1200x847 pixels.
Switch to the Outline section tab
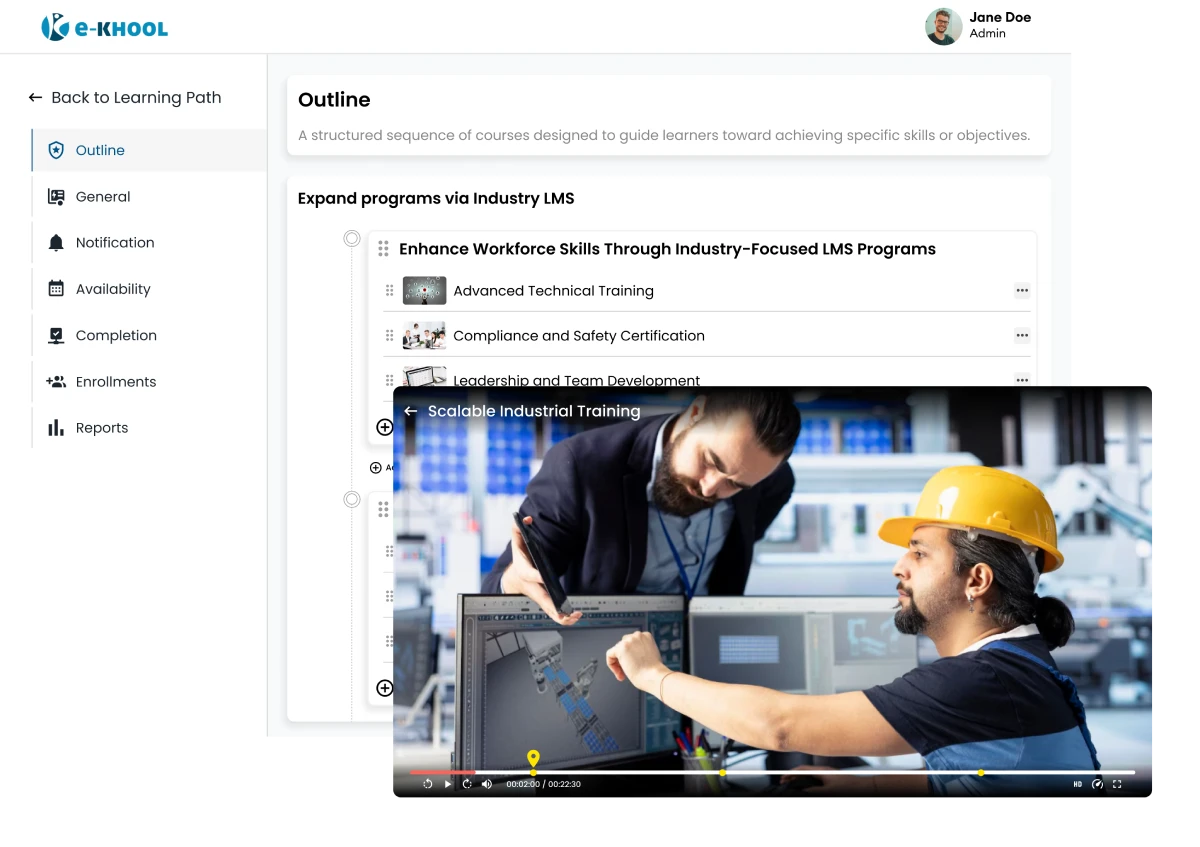click(100, 150)
